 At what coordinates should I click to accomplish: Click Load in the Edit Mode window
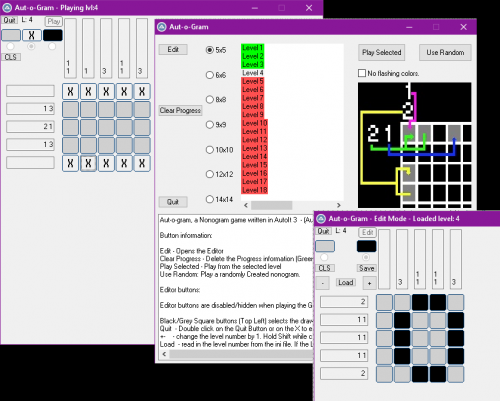pos(346,282)
